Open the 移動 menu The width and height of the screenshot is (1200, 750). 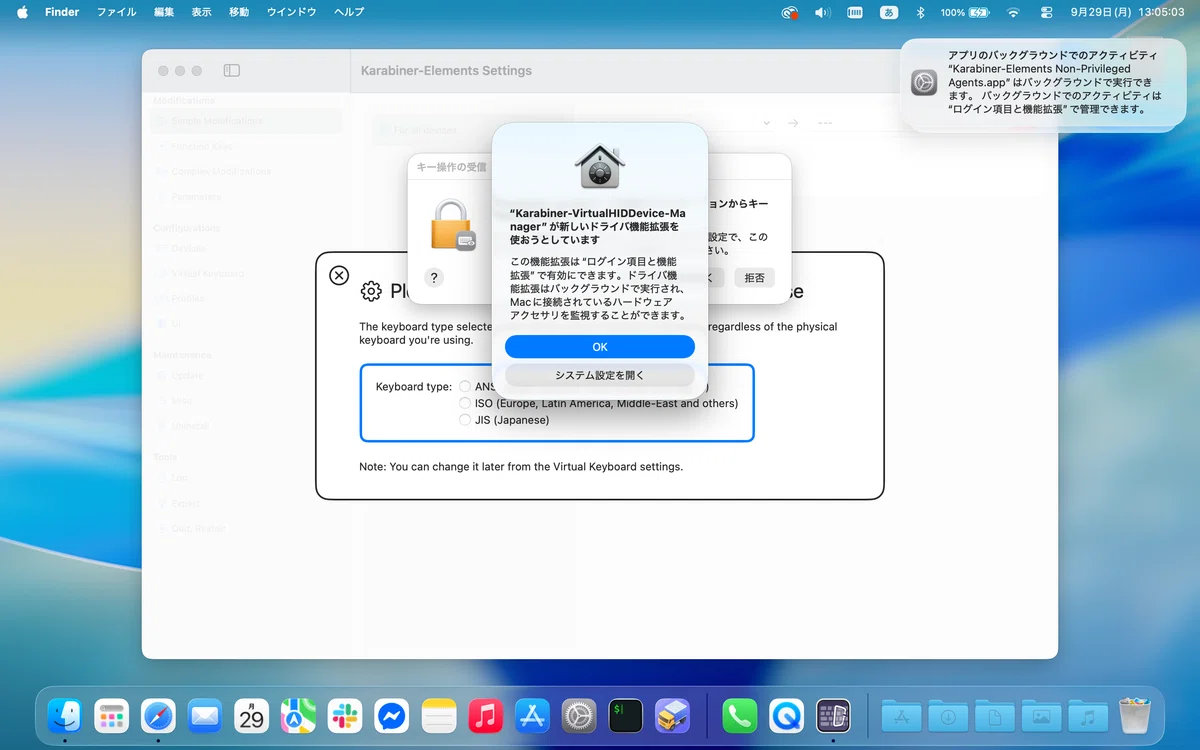pos(239,12)
